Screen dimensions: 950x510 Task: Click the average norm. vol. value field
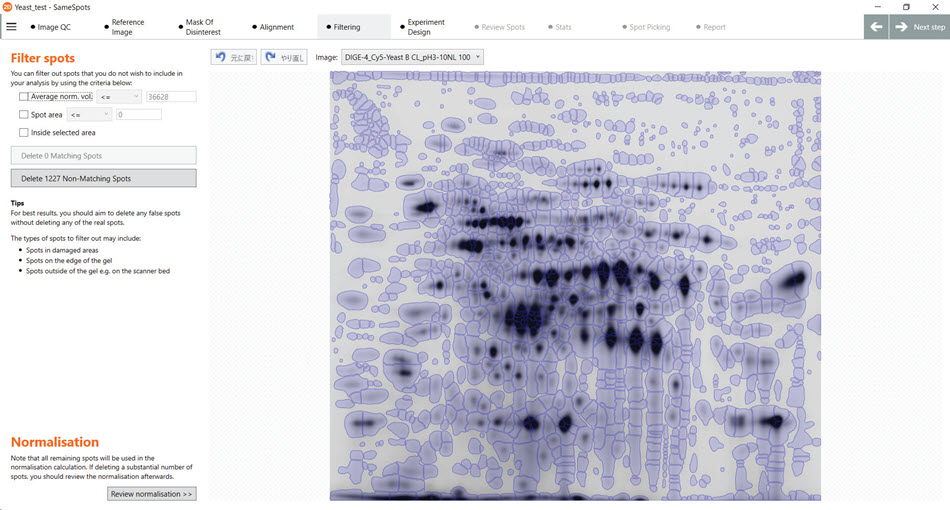tap(171, 96)
